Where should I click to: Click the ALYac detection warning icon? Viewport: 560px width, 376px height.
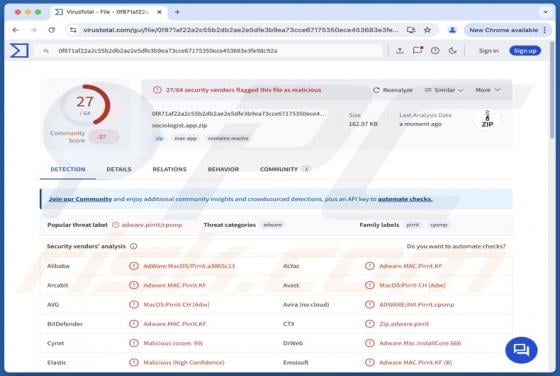coord(370,266)
